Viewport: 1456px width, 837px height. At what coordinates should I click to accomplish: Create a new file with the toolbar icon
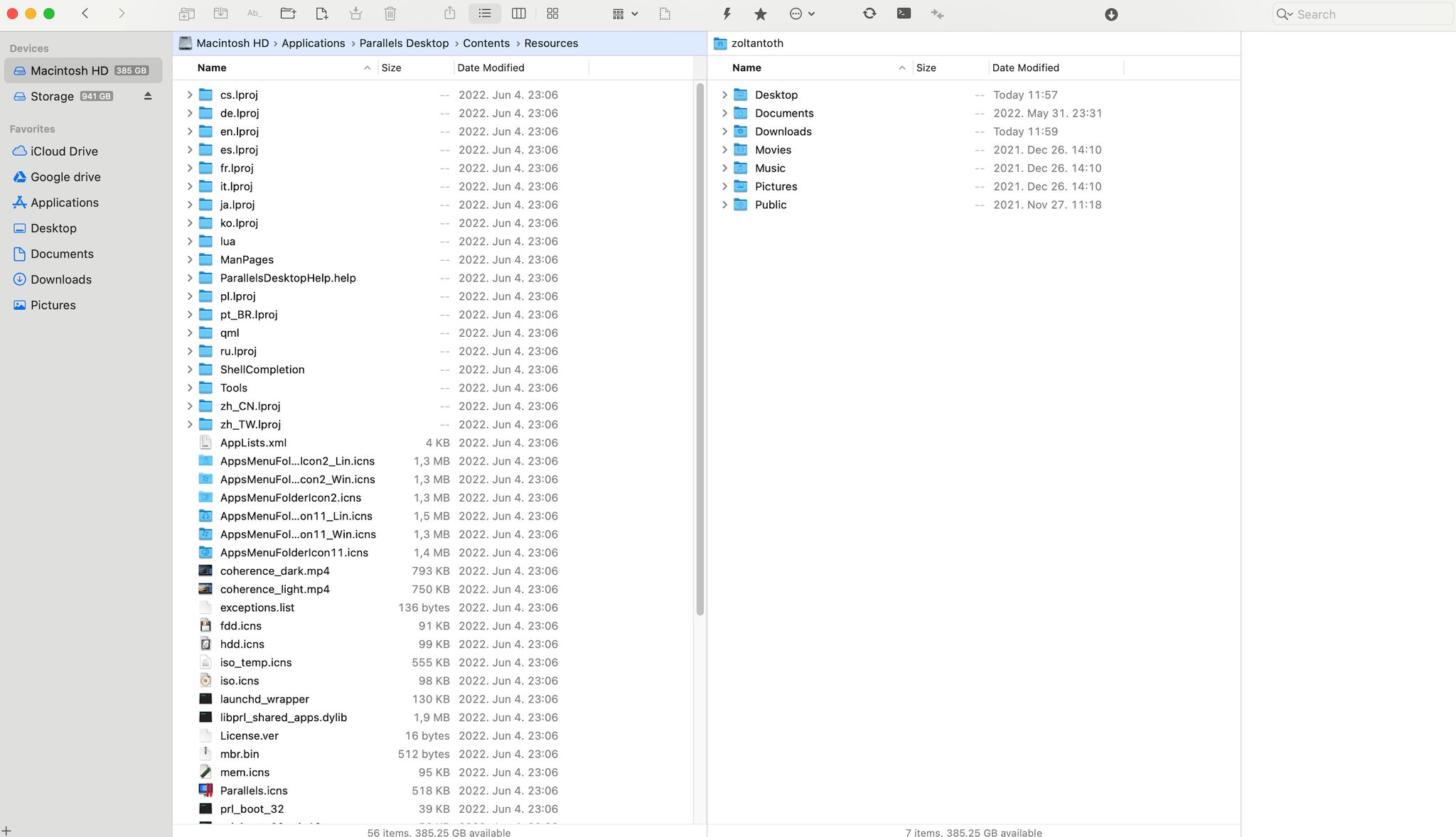click(x=322, y=13)
